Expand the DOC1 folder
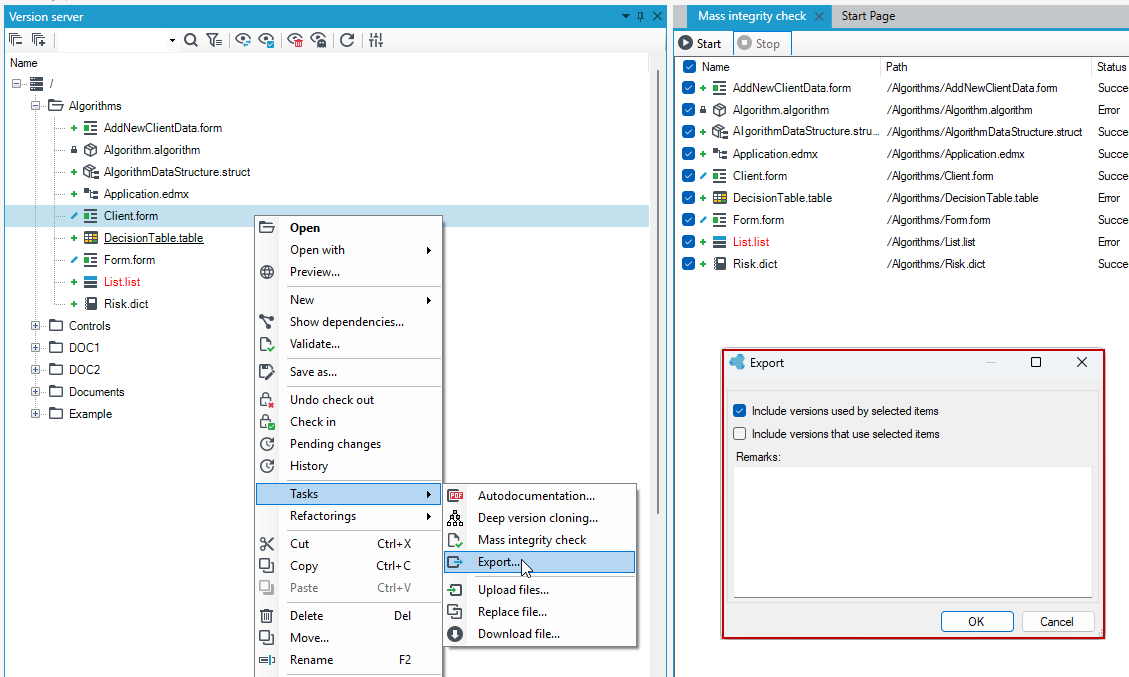Viewport: 1129px width, 677px height. point(35,348)
